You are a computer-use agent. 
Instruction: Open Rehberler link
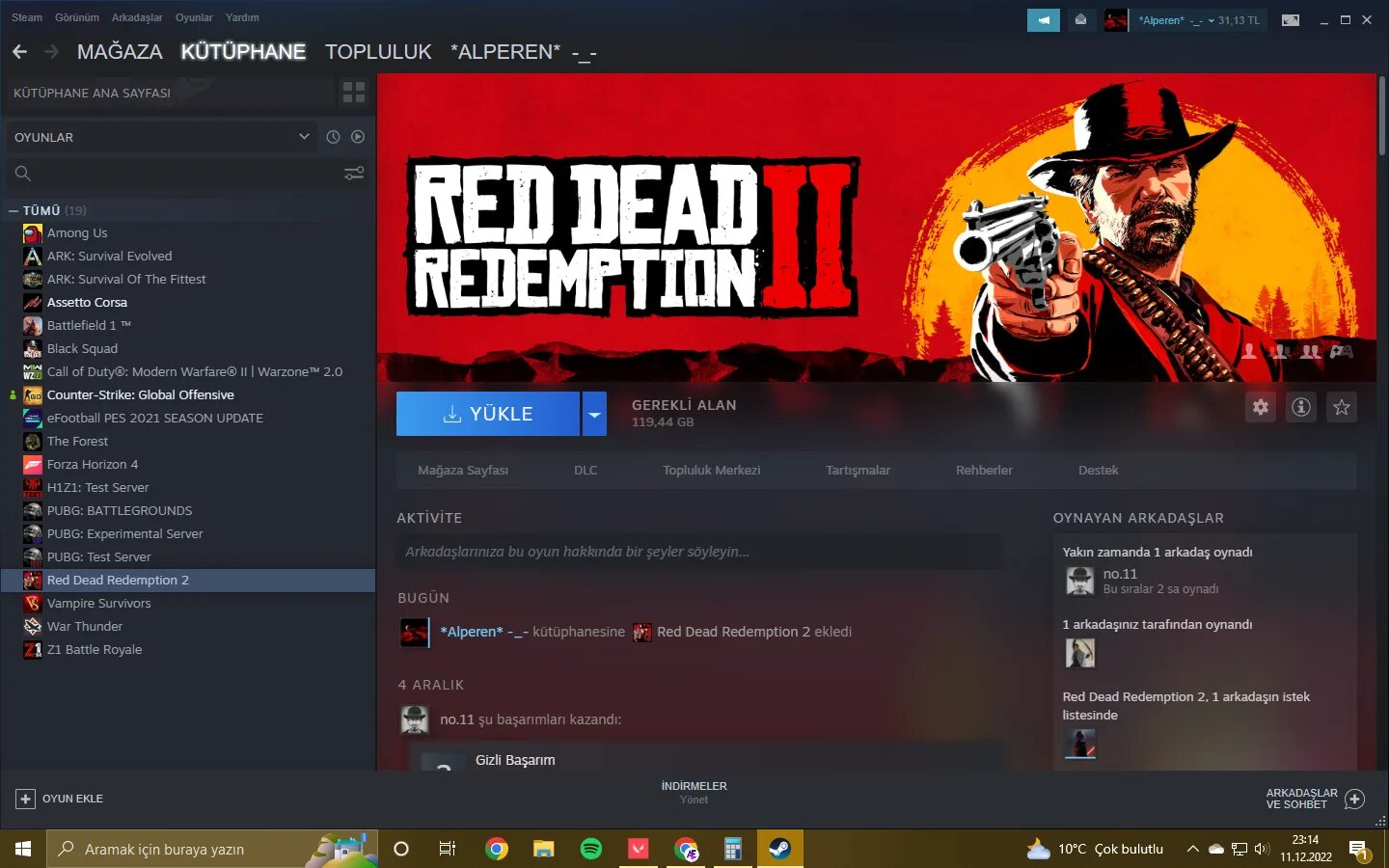(x=984, y=471)
